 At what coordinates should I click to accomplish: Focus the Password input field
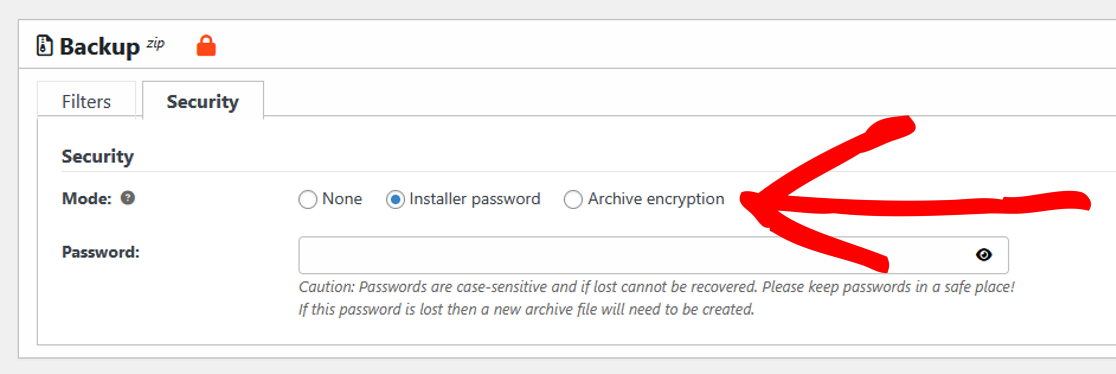[653, 255]
